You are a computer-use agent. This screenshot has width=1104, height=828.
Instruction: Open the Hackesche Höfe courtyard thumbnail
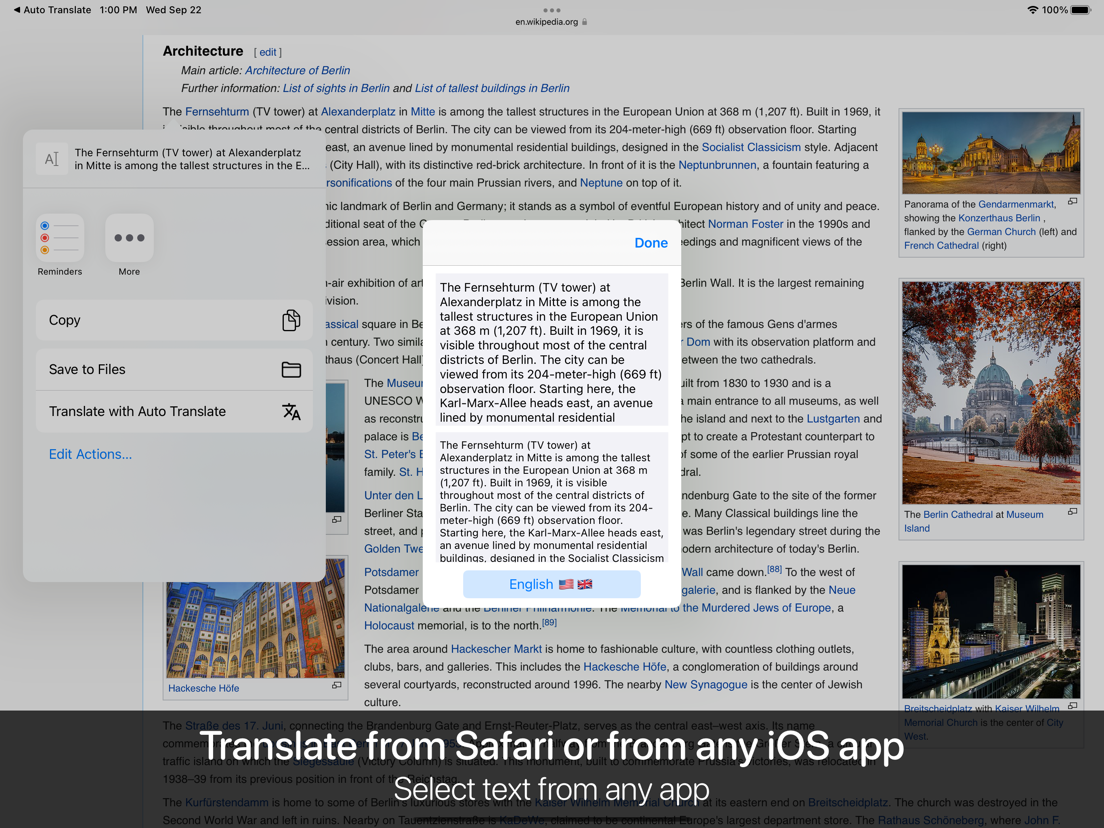click(x=256, y=619)
